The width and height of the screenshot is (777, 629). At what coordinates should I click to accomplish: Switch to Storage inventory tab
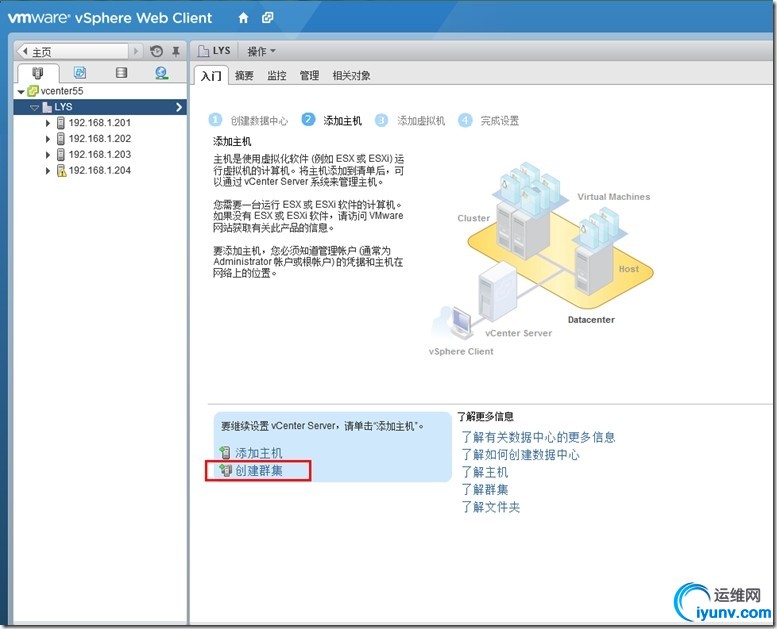[x=121, y=73]
